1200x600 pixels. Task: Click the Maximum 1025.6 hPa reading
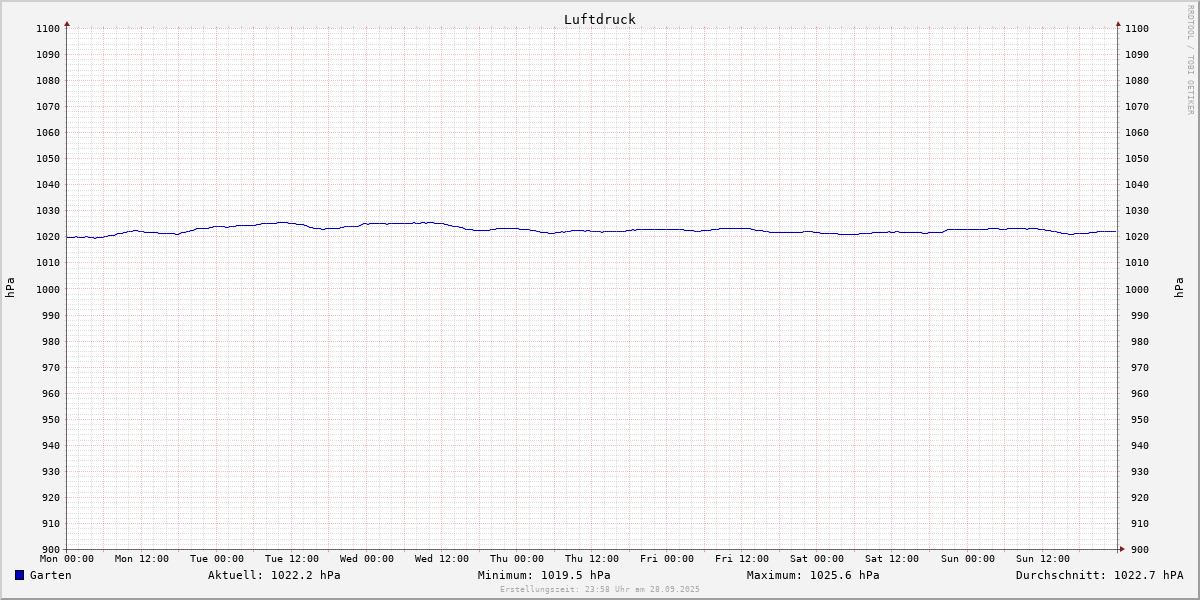pyautogui.click(x=813, y=575)
